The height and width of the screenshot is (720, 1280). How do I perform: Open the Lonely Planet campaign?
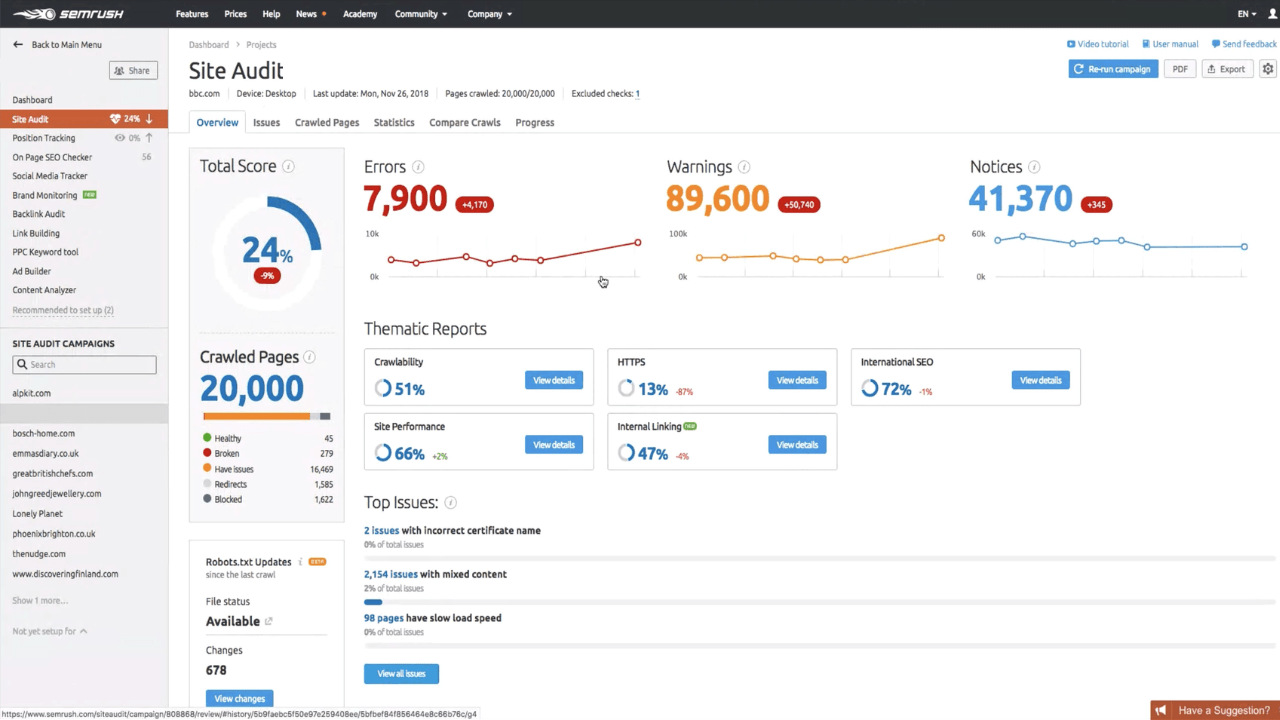pos(38,514)
